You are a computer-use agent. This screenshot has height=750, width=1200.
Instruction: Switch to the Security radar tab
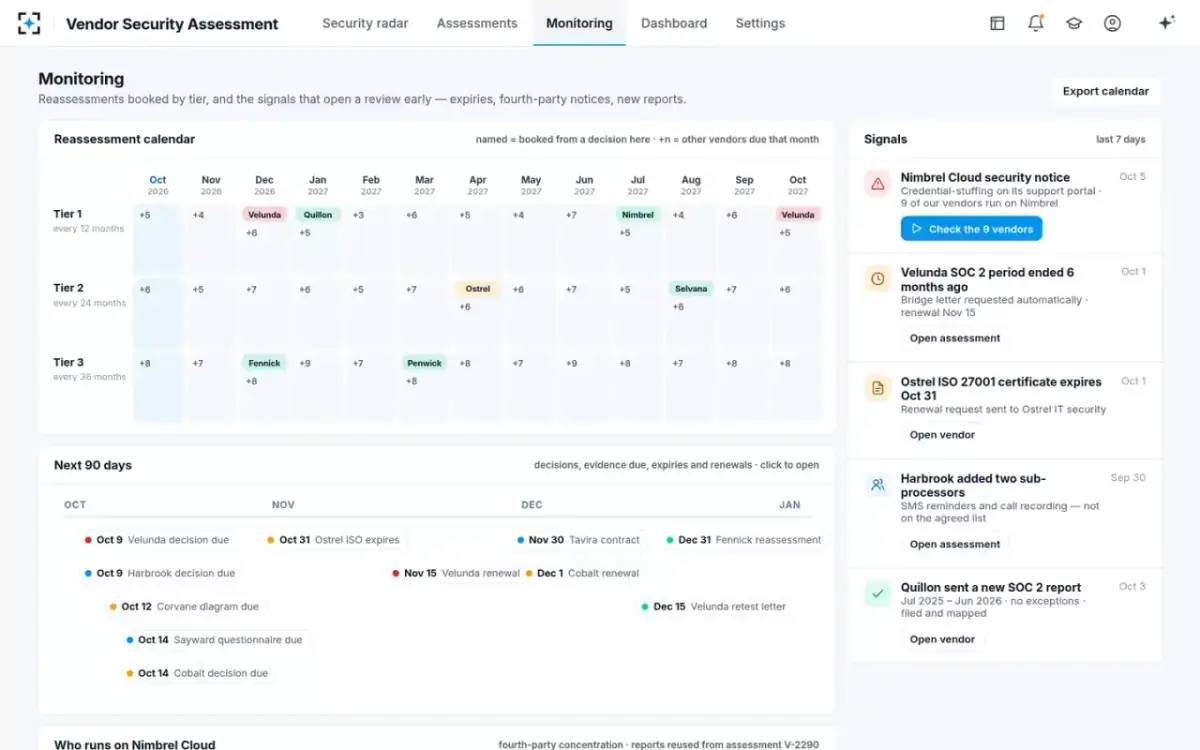point(365,23)
